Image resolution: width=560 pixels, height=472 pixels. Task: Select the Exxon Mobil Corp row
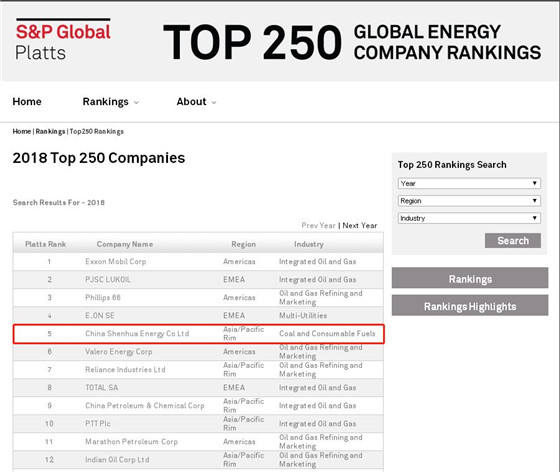(198, 262)
